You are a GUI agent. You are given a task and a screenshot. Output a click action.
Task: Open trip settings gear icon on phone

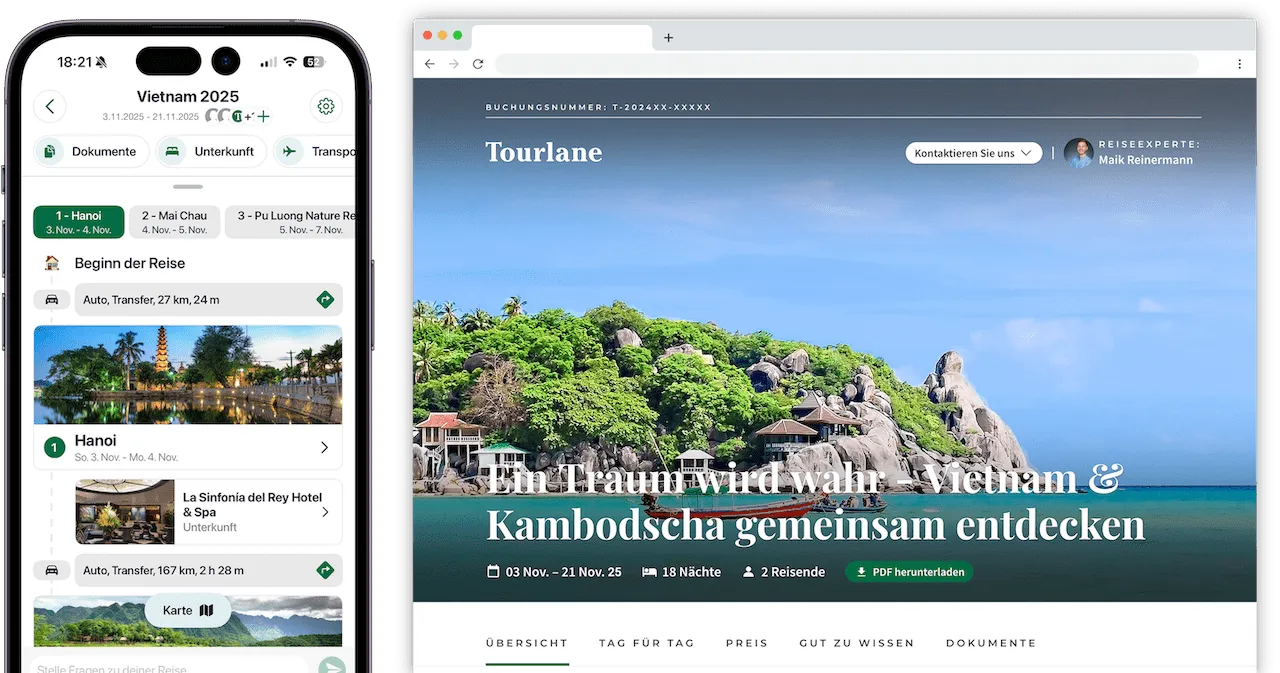(x=325, y=106)
